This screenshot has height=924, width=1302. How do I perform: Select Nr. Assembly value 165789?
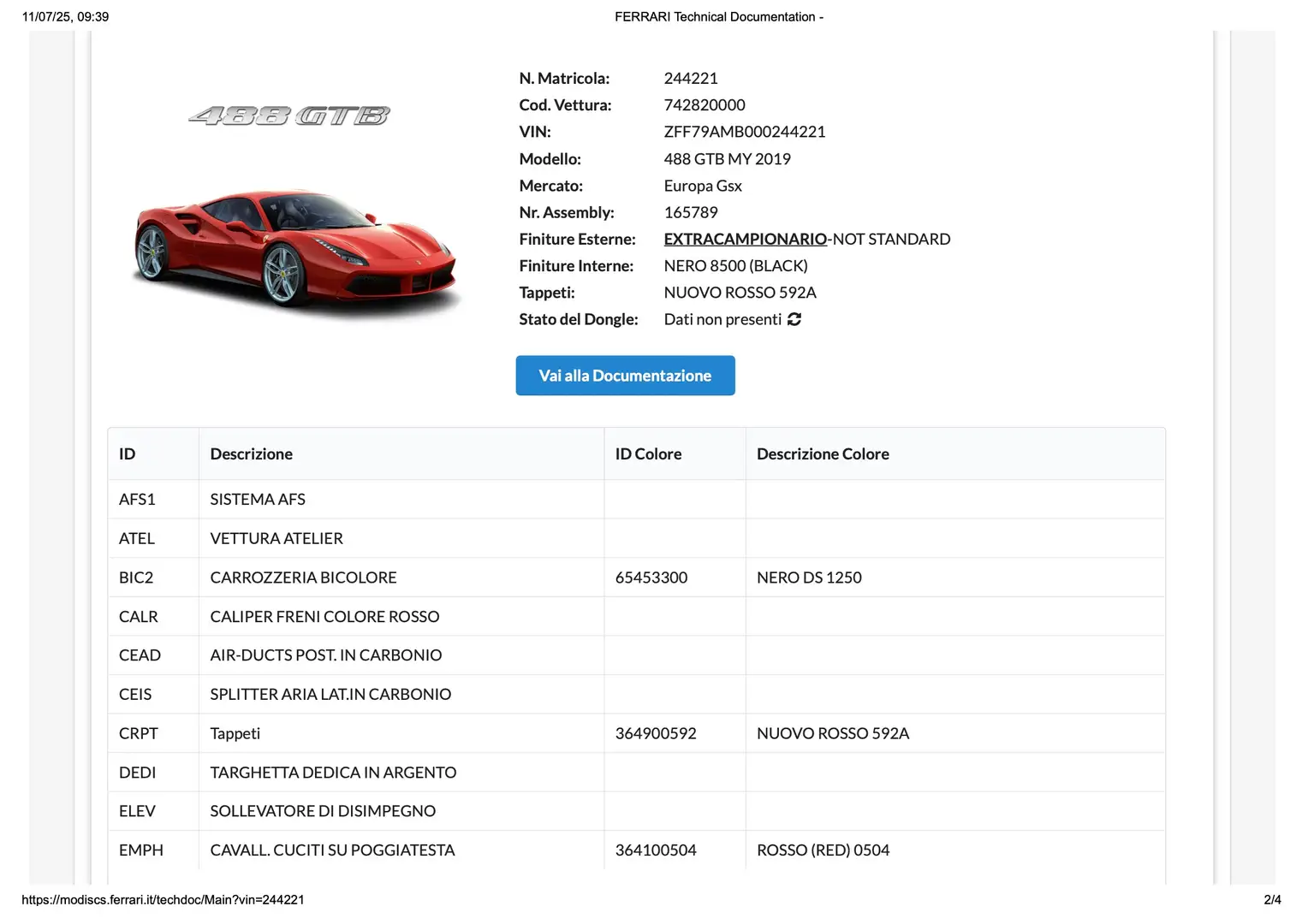coord(691,212)
